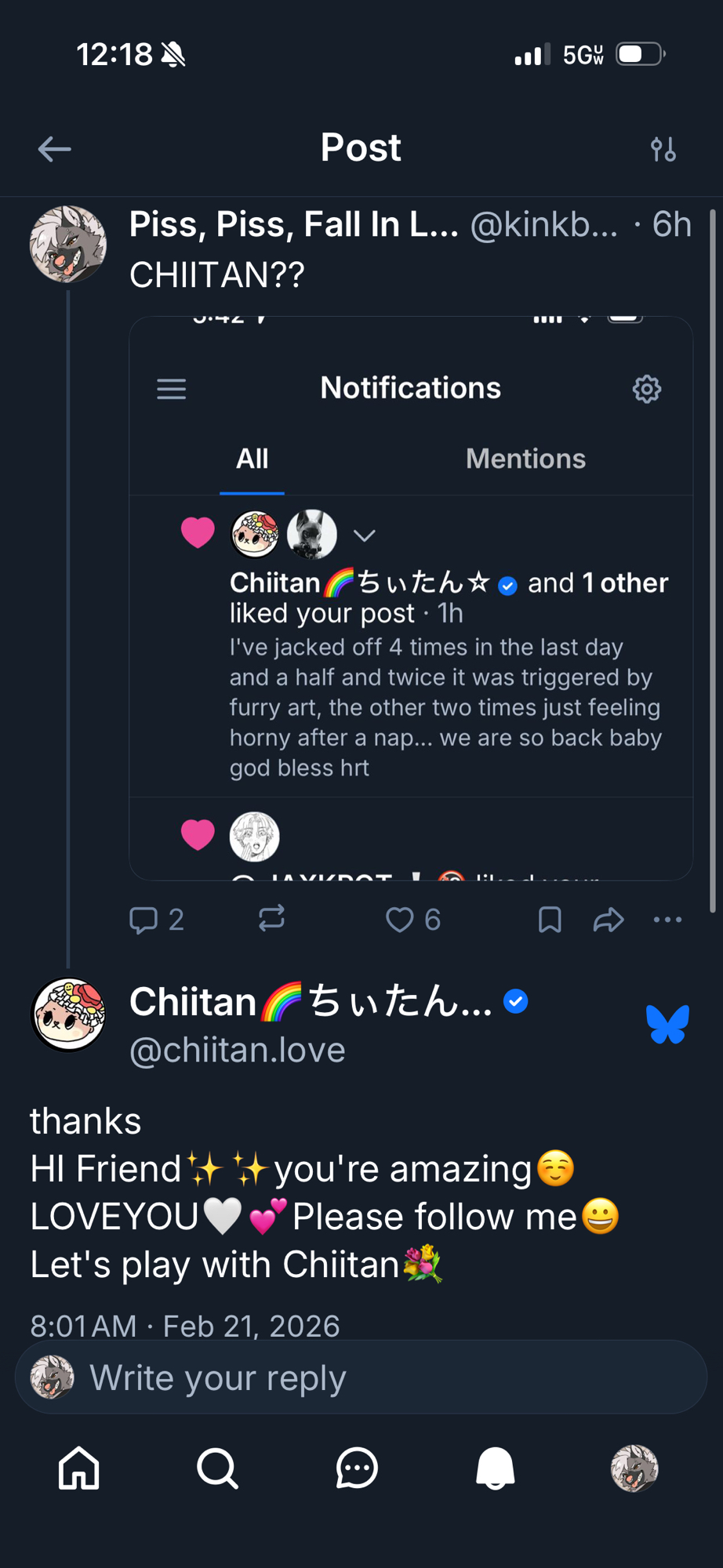Select Mentions tab in embedded screenshot
This screenshot has height=1568, width=723.
pos(525,459)
